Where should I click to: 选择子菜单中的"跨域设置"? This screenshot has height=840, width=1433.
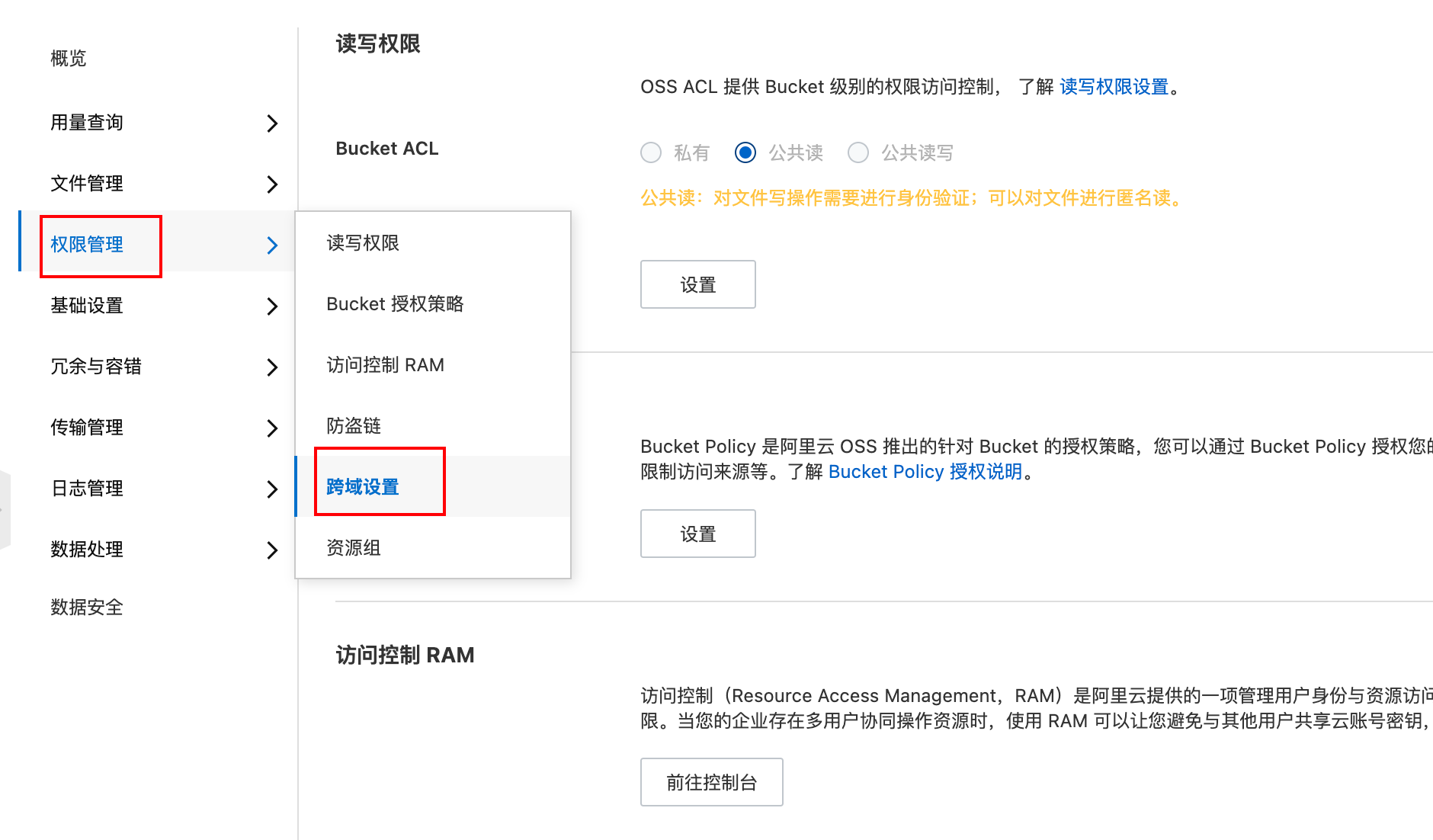tap(363, 486)
